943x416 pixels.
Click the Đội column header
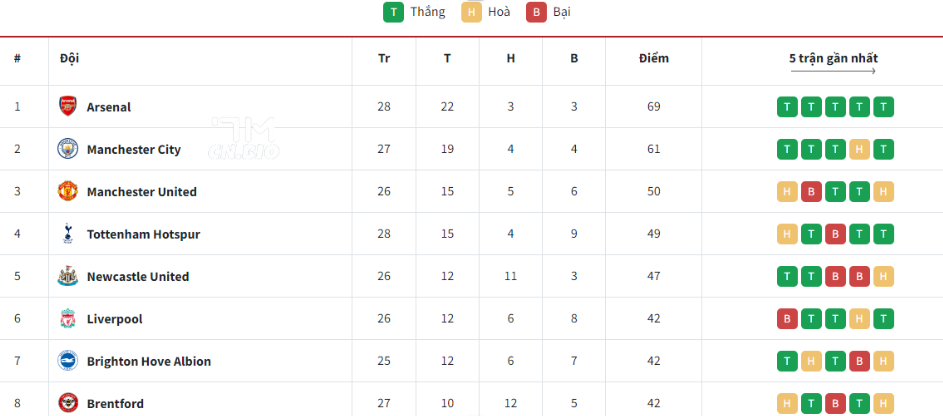(x=70, y=58)
